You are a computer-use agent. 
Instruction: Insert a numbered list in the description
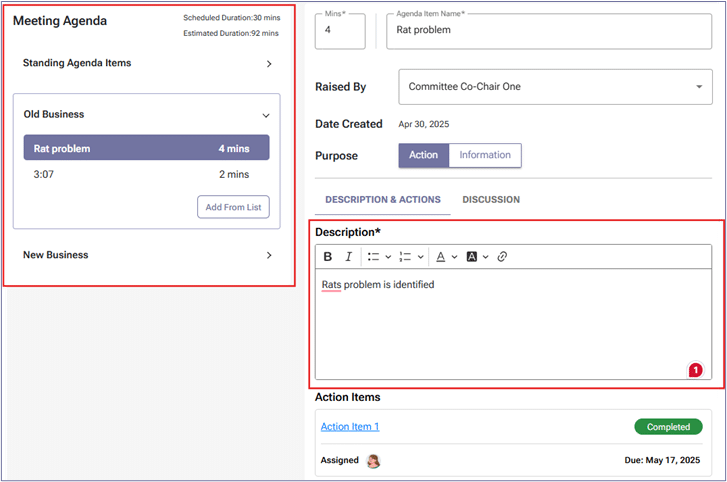click(x=406, y=257)
